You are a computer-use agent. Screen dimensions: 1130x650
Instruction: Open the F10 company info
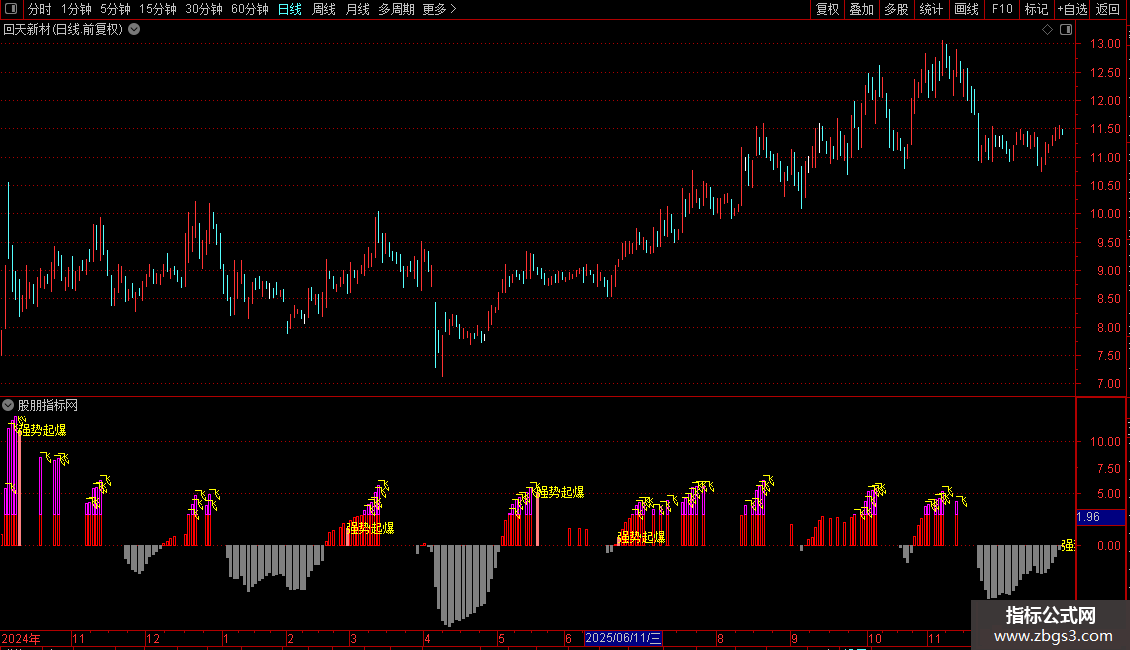1002,9
